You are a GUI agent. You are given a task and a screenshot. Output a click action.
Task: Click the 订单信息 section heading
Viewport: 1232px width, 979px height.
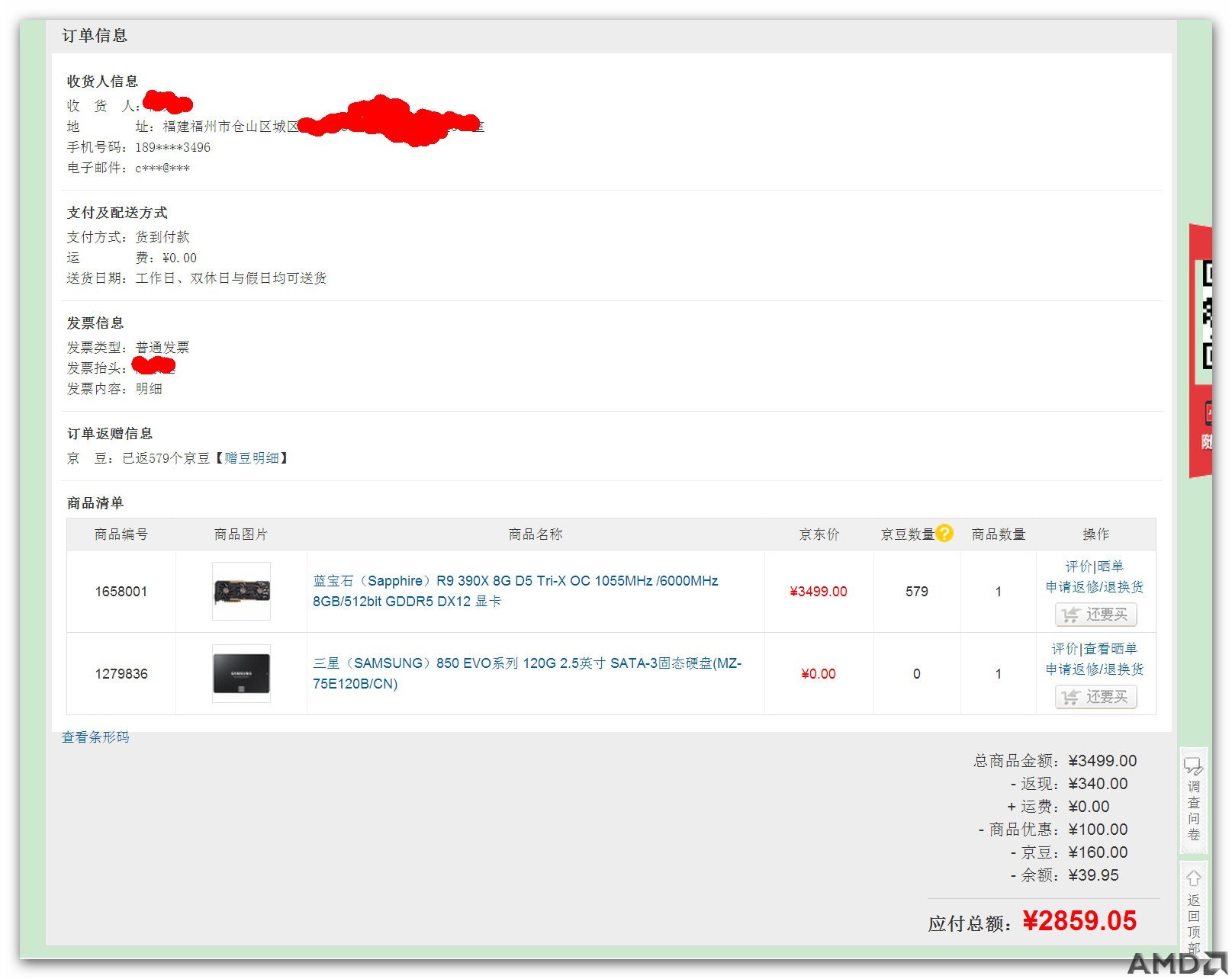[x=95, y=36]
